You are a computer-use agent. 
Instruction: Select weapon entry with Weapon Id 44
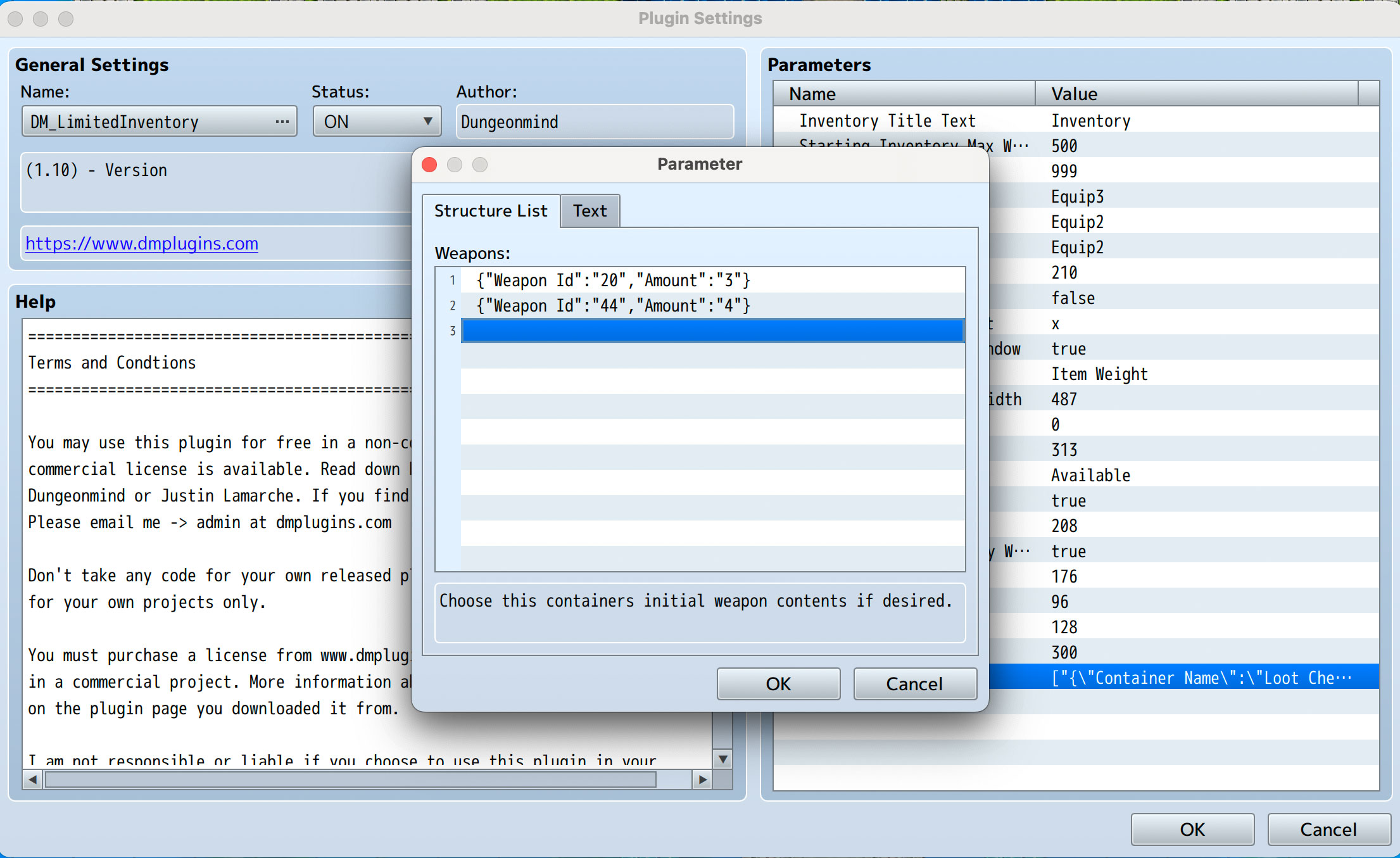712,305
